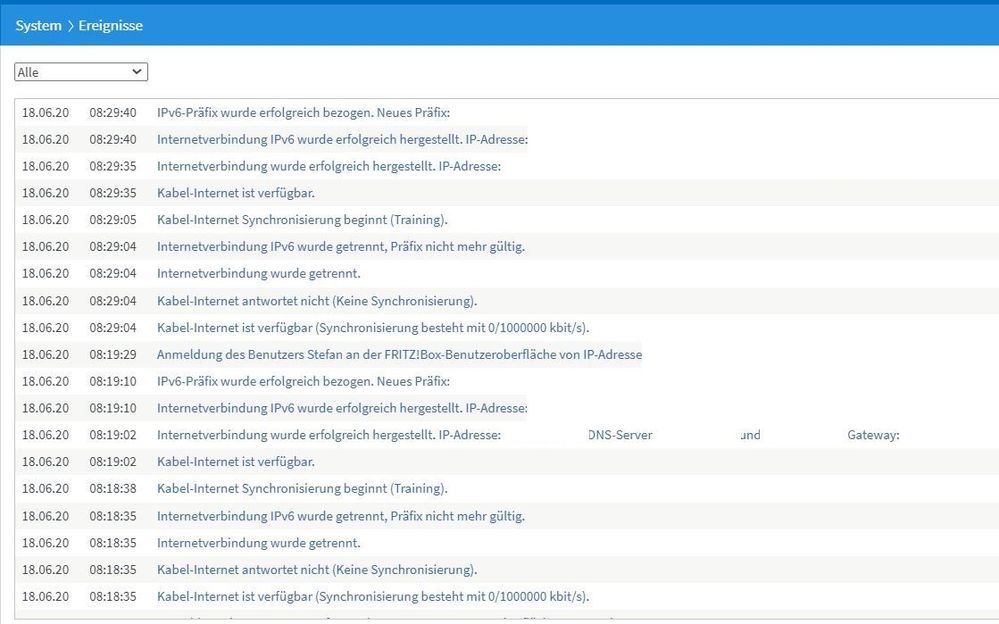Click the 18.06.20 date in the Stefan login row

tap(45, 354)
